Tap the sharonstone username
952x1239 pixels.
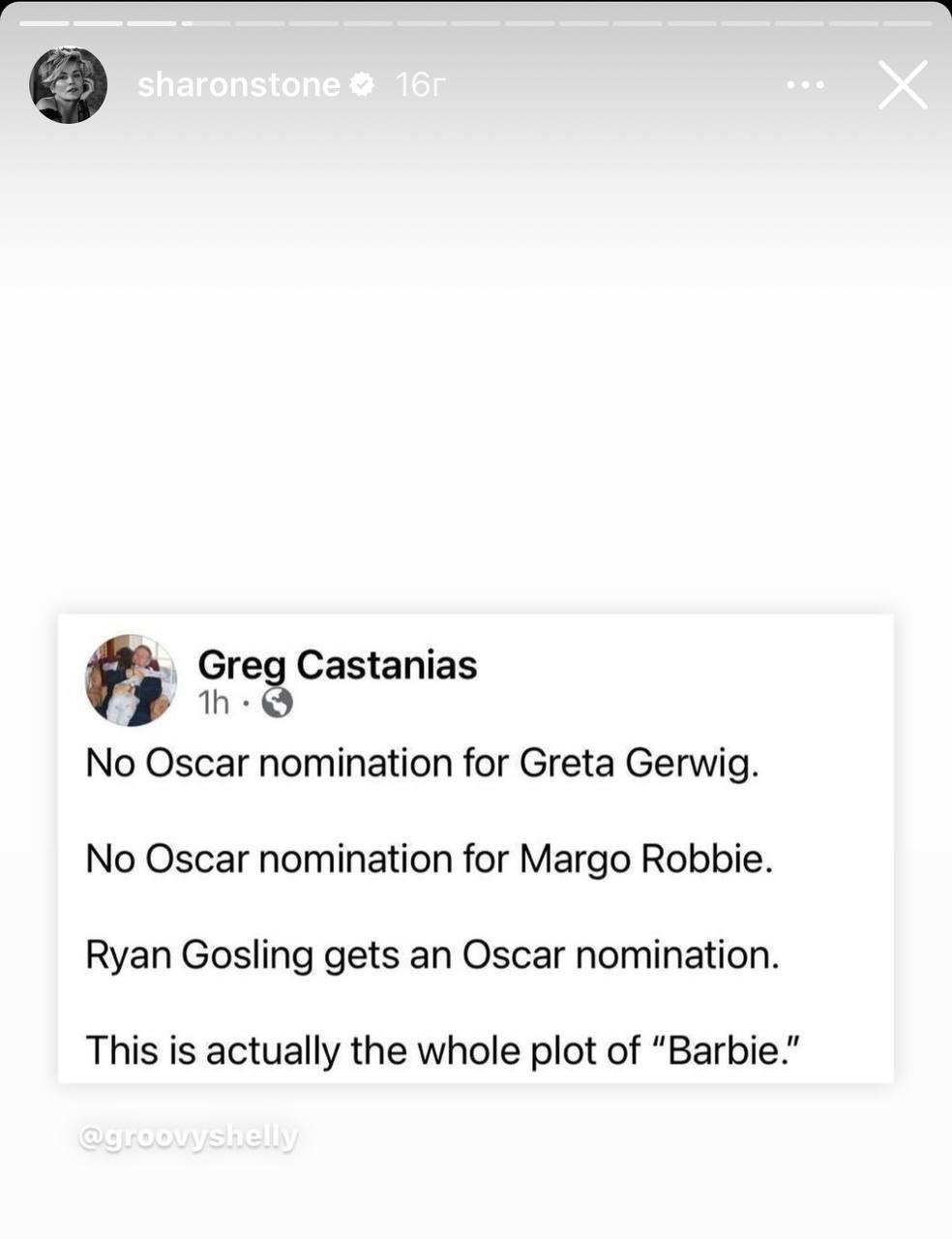(238, 85)
